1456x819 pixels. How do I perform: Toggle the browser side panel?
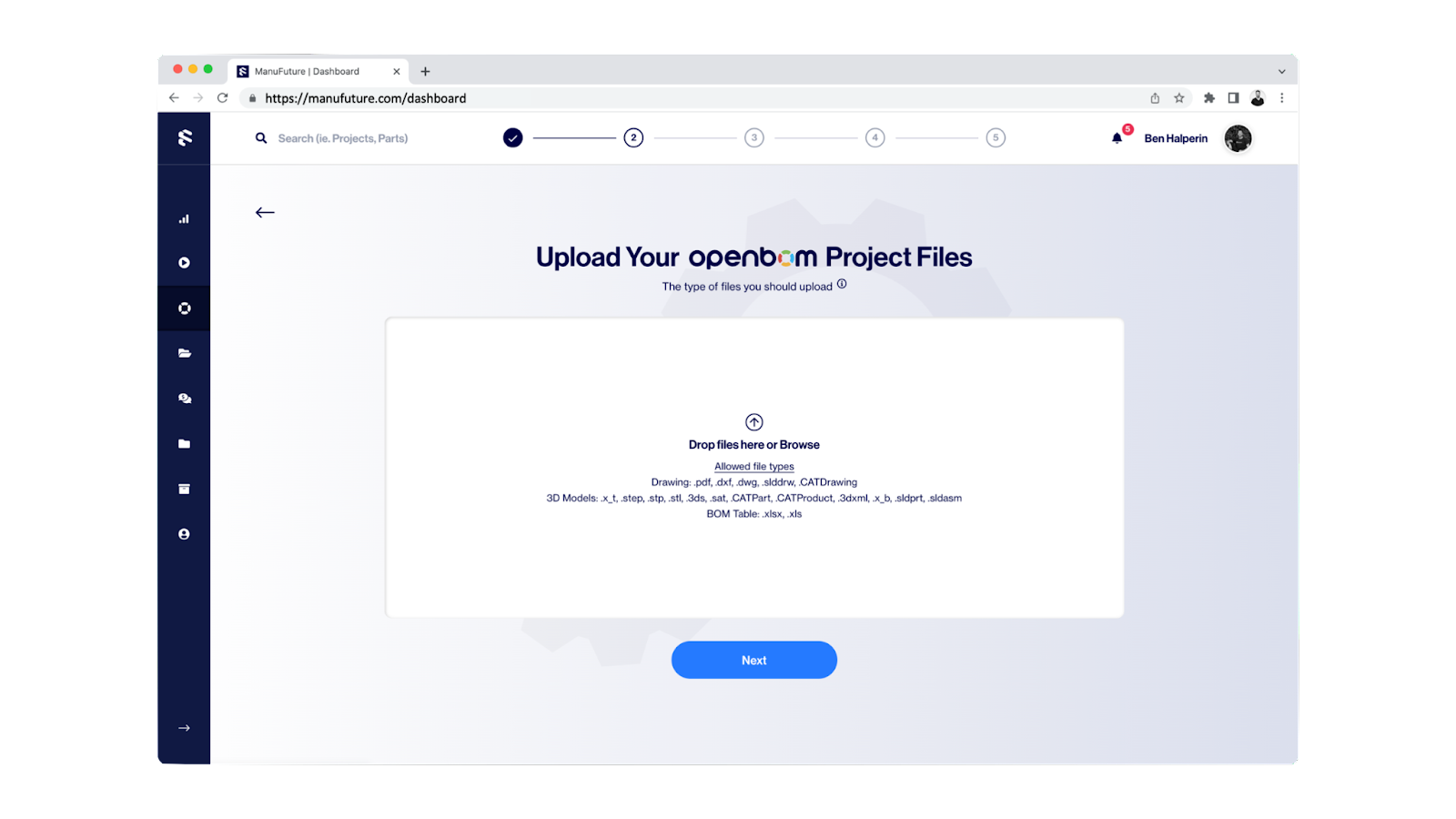[1233, 98]
